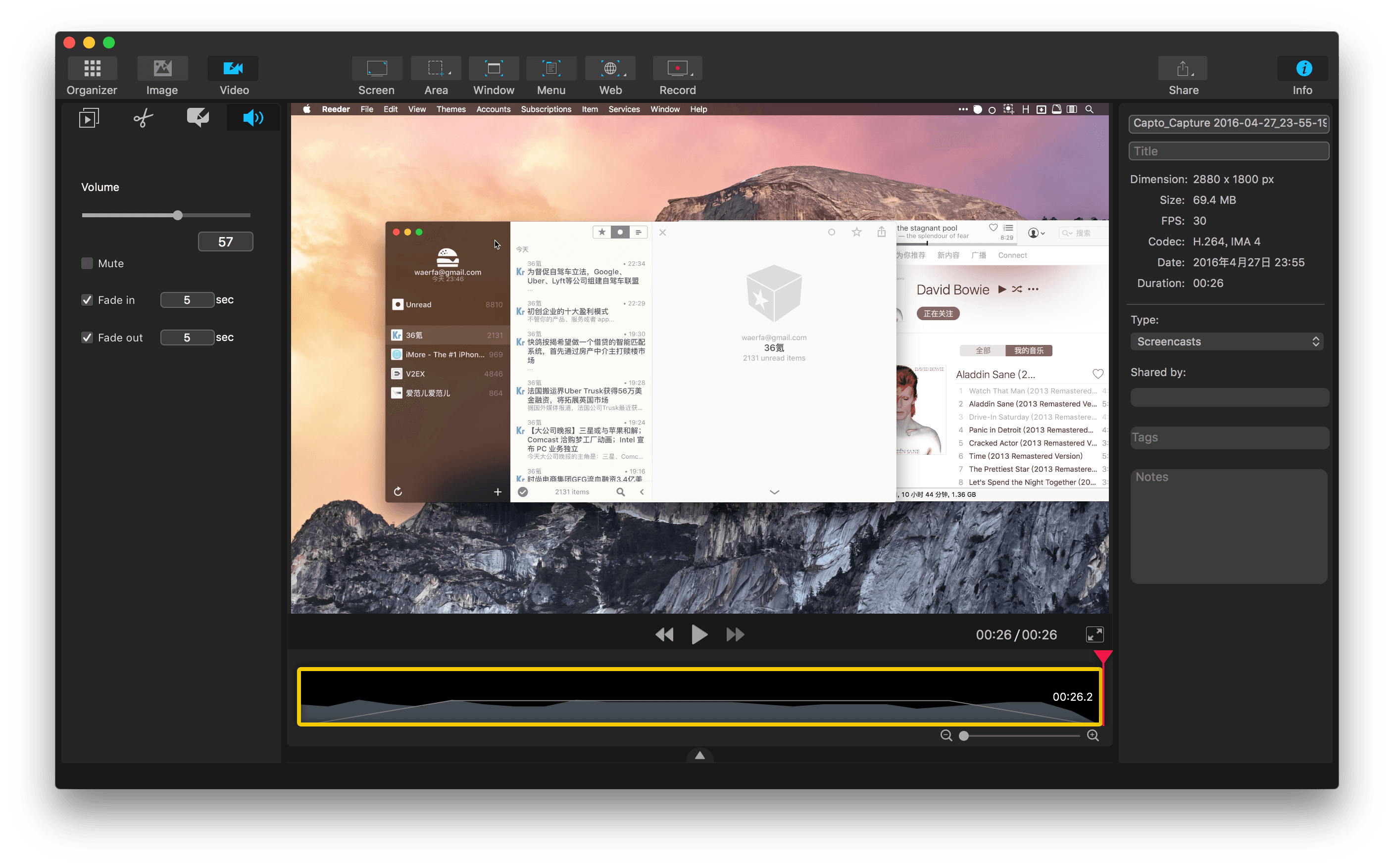Select the V2EX feed in Reeder
The height and width of the screenshot is (868, 1394).
pyautogui.click(x=447, y=374)
